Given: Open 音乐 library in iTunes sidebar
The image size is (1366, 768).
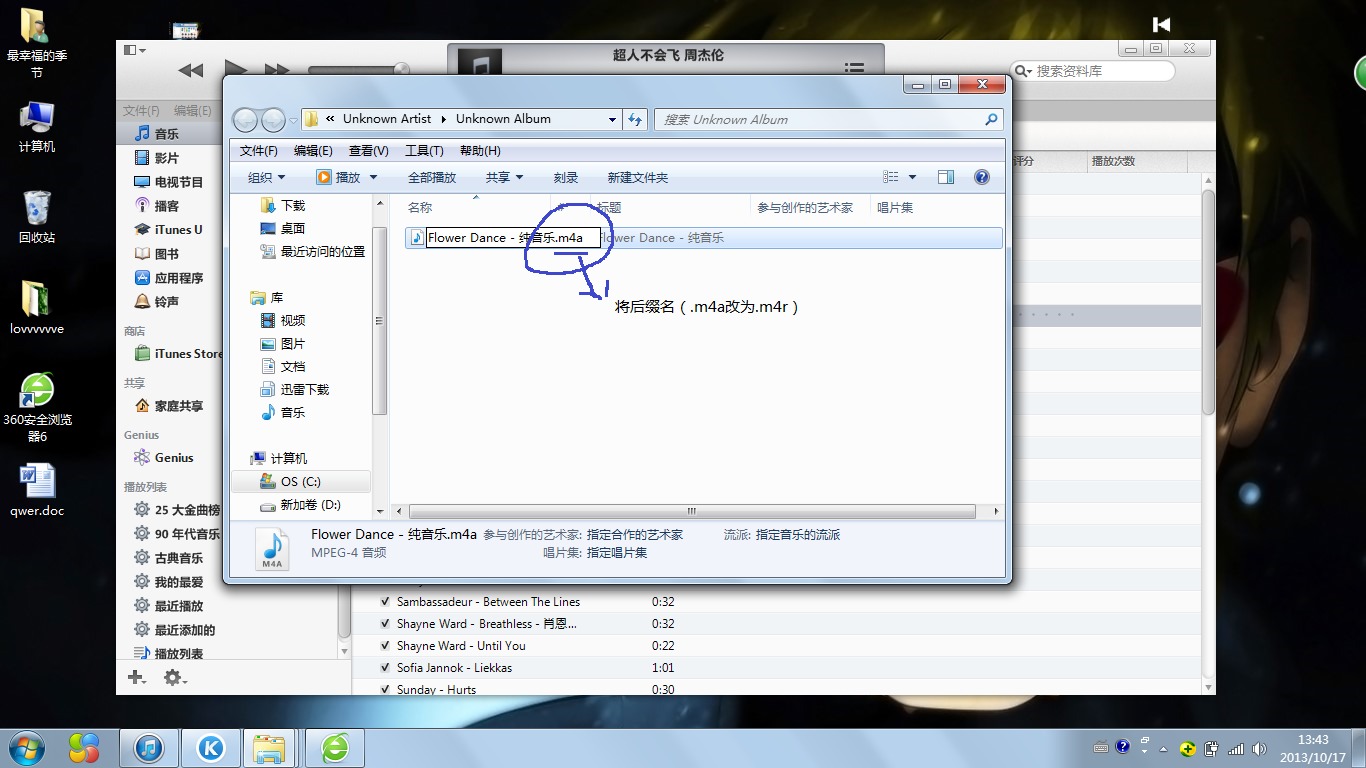Looking at the screenshot, I should click(x=166, y=134).
